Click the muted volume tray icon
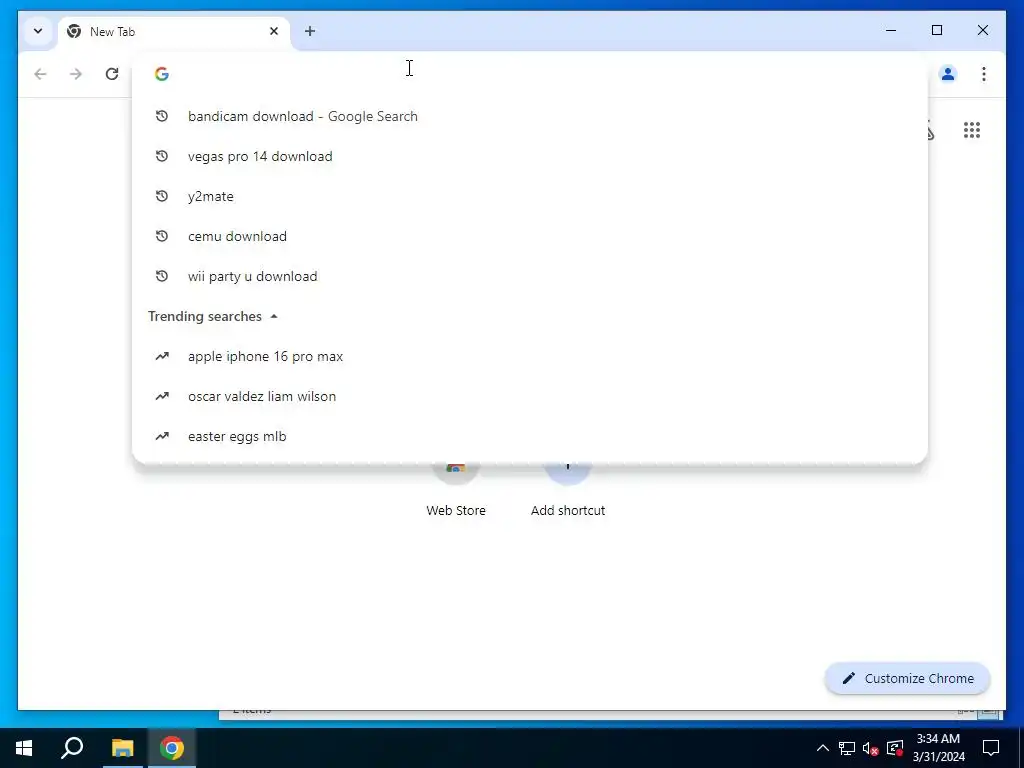This screenshot has width=1024, height=768. point(870,748)
